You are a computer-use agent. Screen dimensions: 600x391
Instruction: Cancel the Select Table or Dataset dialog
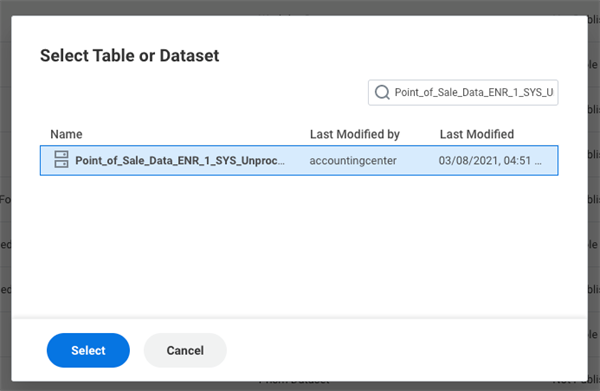pyautogui.click(x=185, y=350)
